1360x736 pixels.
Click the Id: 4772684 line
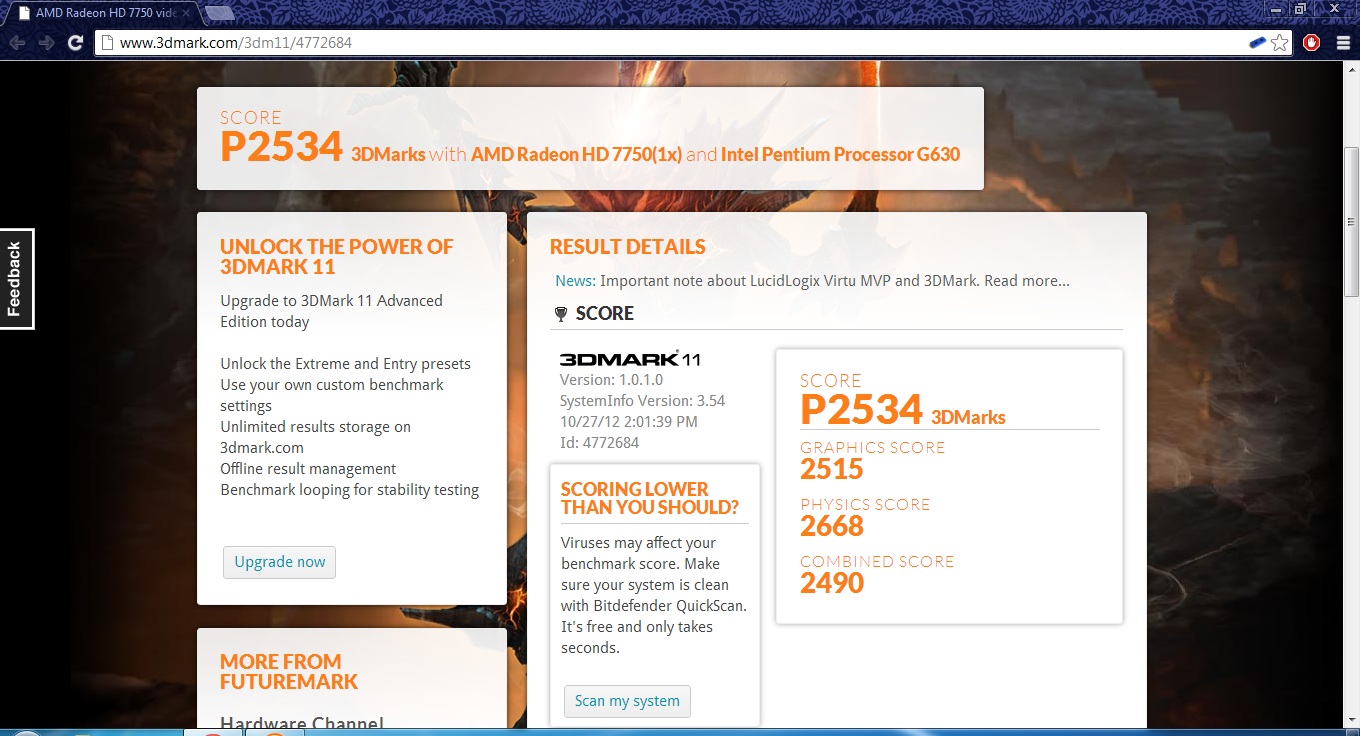point(599,443)
